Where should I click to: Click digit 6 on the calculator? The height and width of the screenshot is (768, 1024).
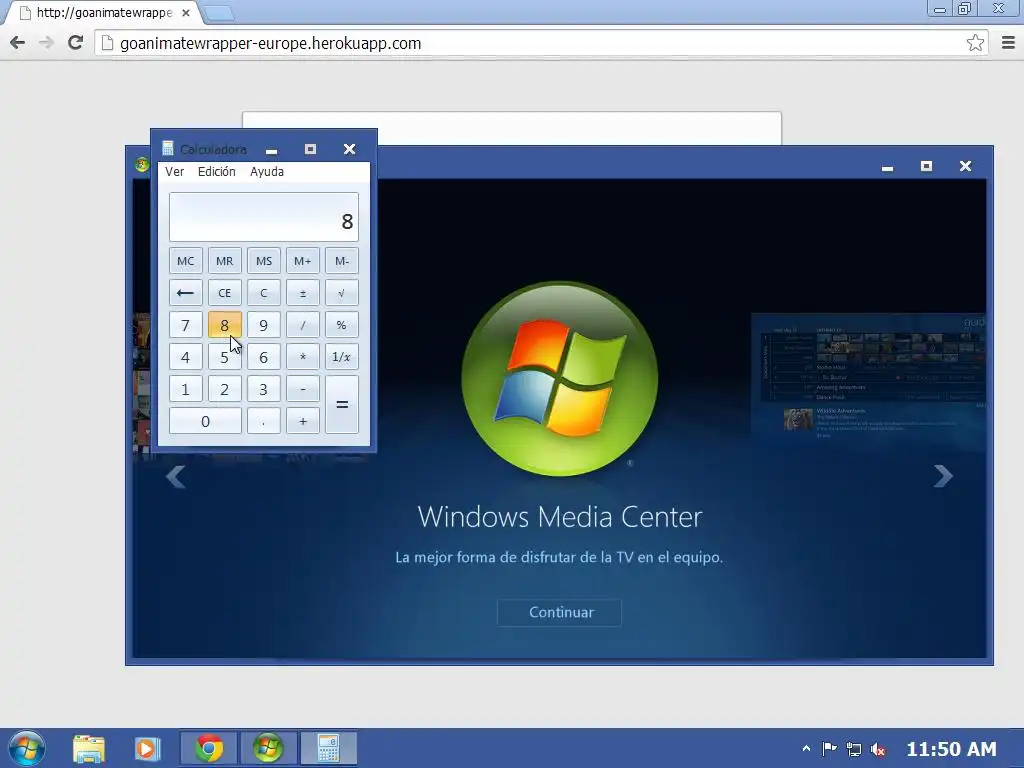264,357
